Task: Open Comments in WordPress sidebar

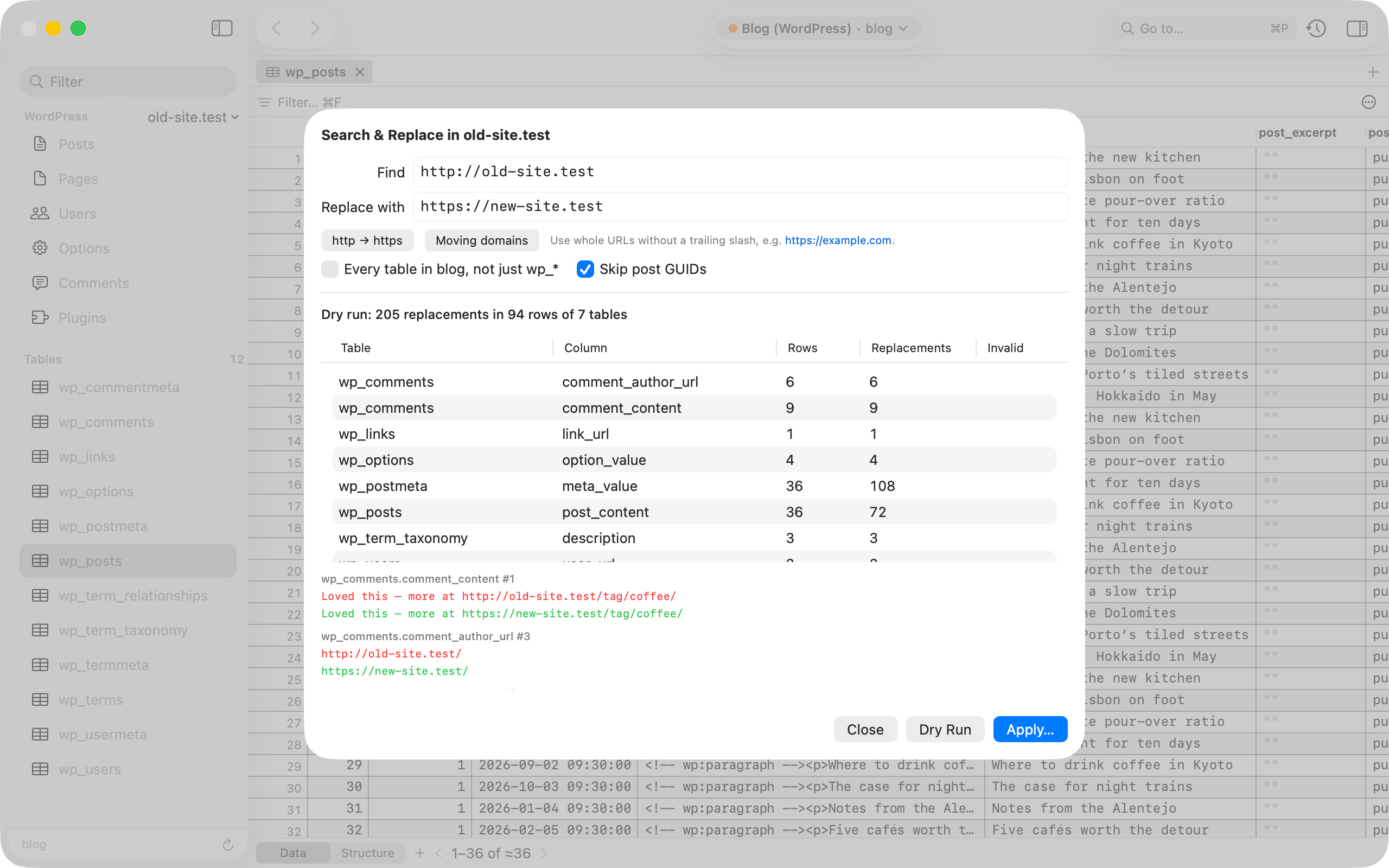Action: coord(128,283)
